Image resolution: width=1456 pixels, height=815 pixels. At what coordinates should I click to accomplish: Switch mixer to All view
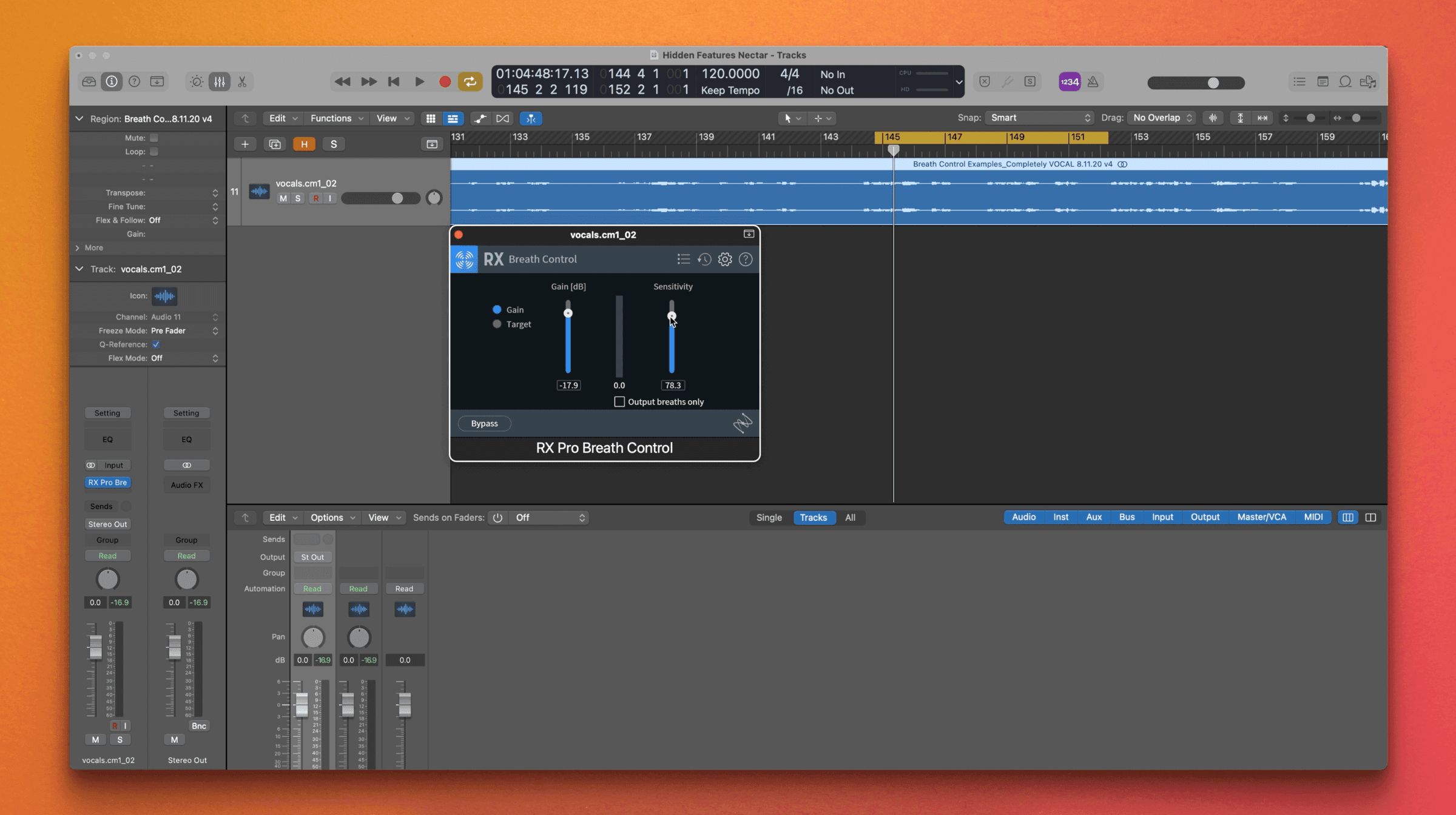850,518
